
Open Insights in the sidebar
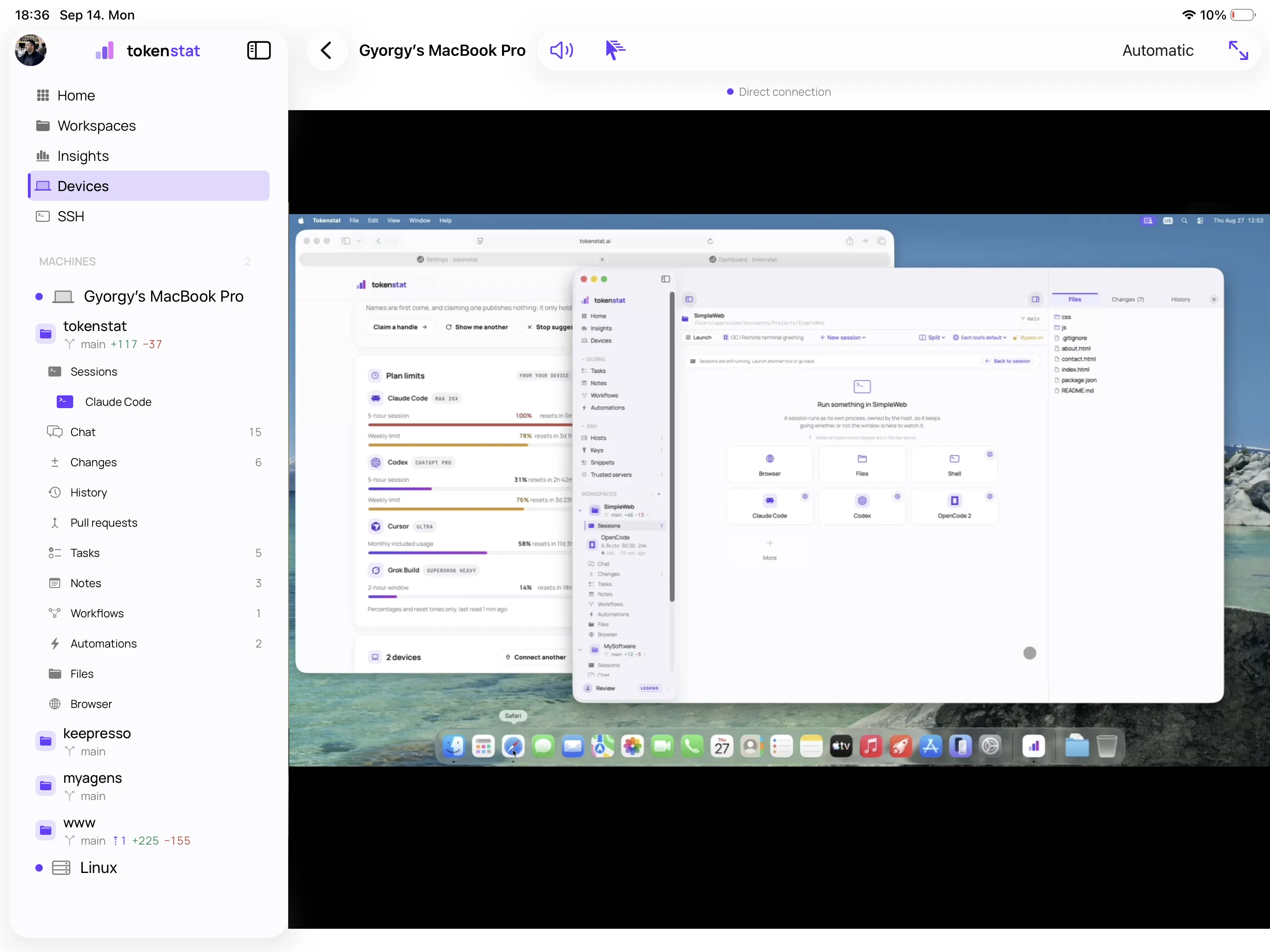149,156
